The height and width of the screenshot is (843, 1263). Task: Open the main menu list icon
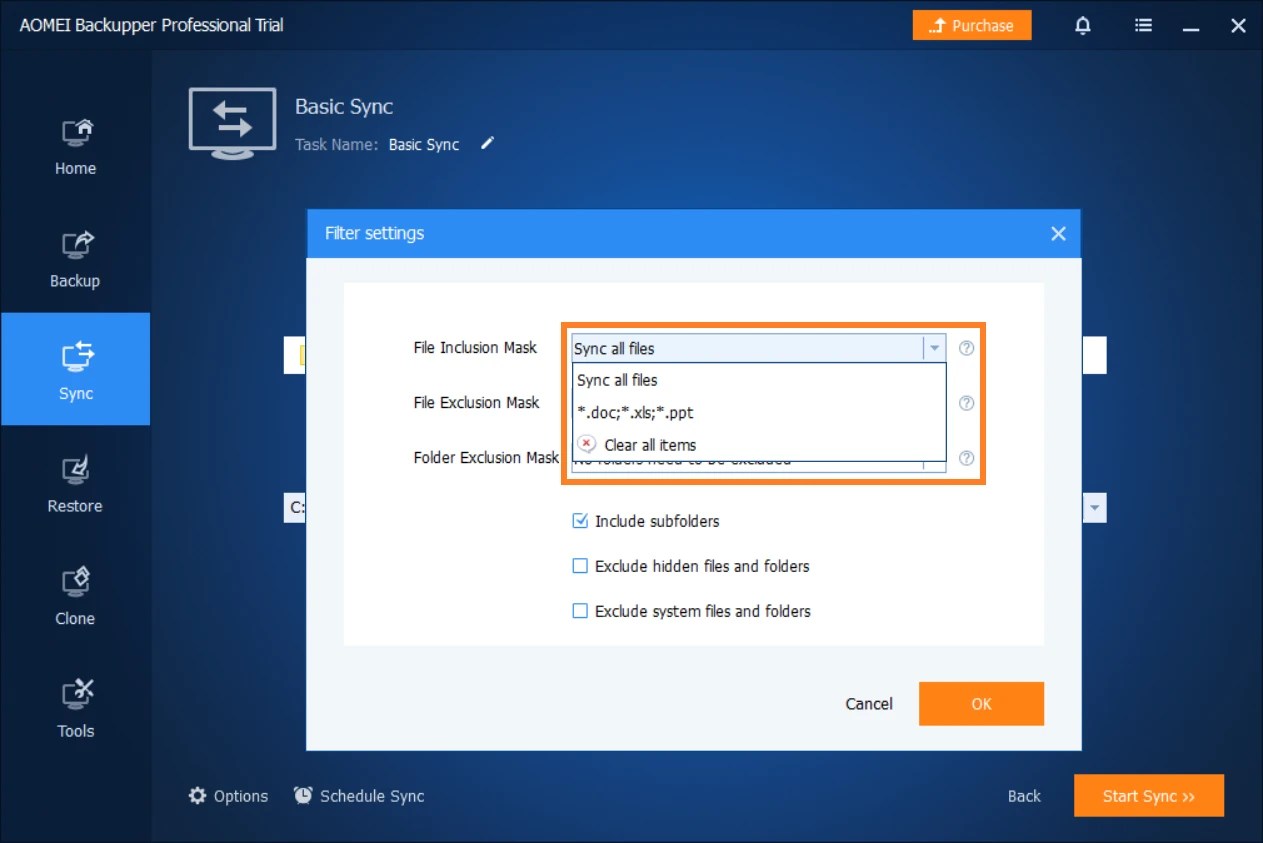click(x=1143, y=26)
